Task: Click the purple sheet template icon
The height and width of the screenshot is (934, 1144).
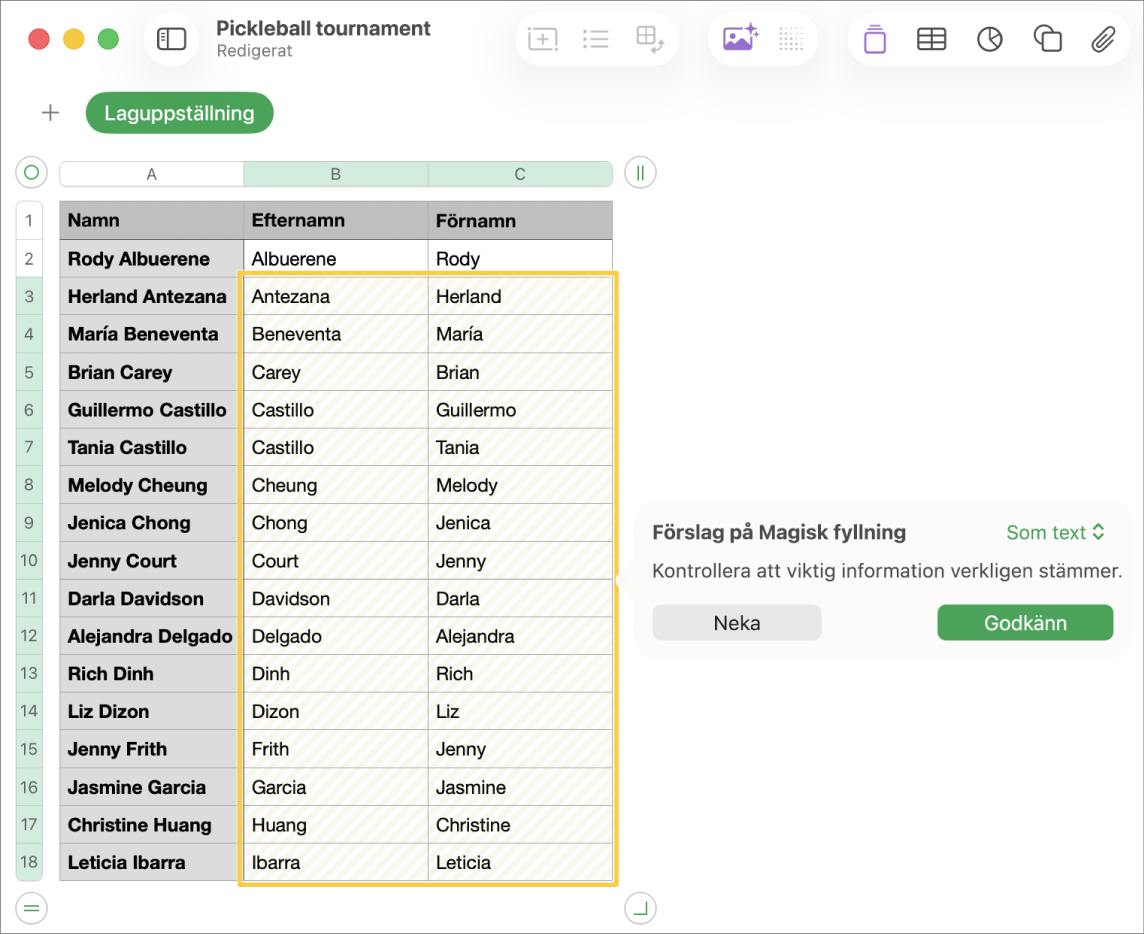Action: (875, 39)
